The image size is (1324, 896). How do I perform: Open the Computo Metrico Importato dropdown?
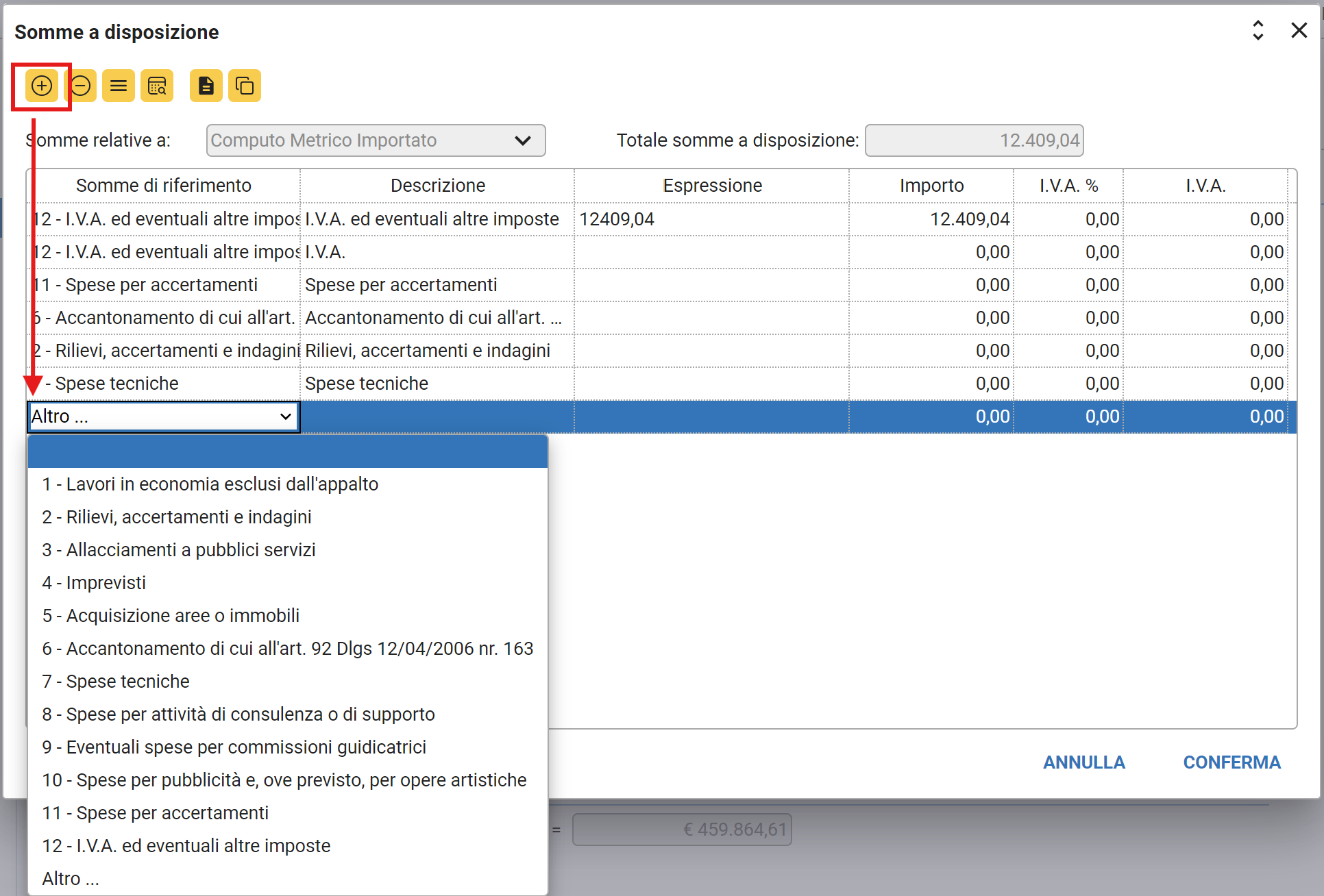[376, 140]
